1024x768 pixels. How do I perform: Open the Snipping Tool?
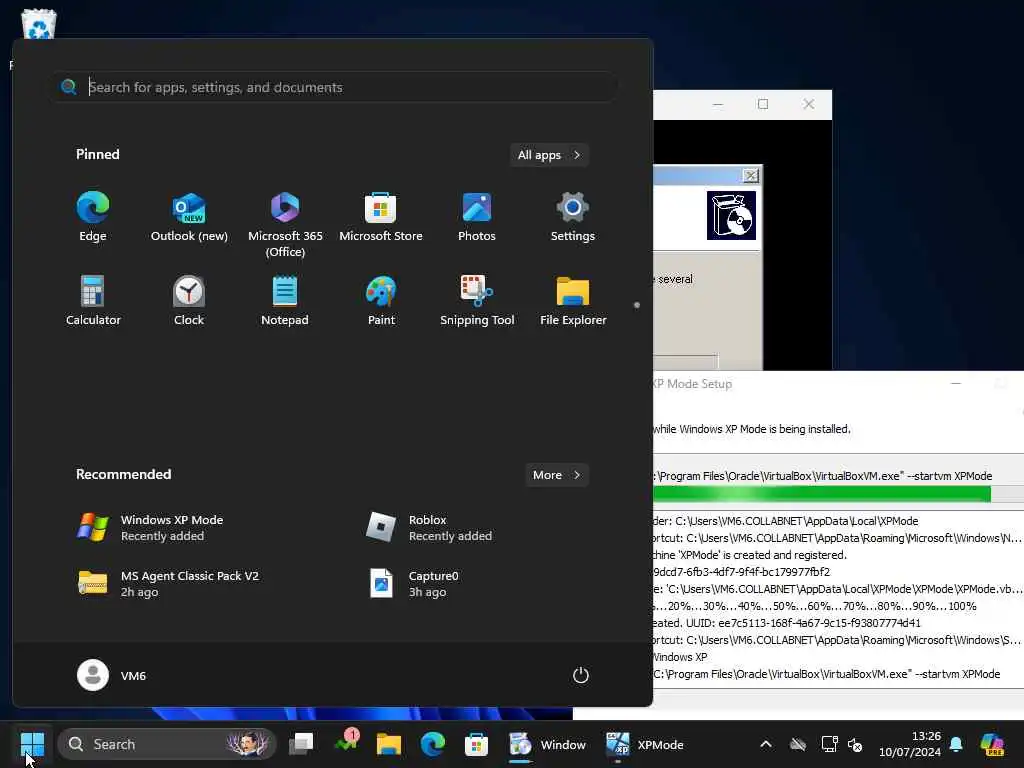tap(477, 300)
